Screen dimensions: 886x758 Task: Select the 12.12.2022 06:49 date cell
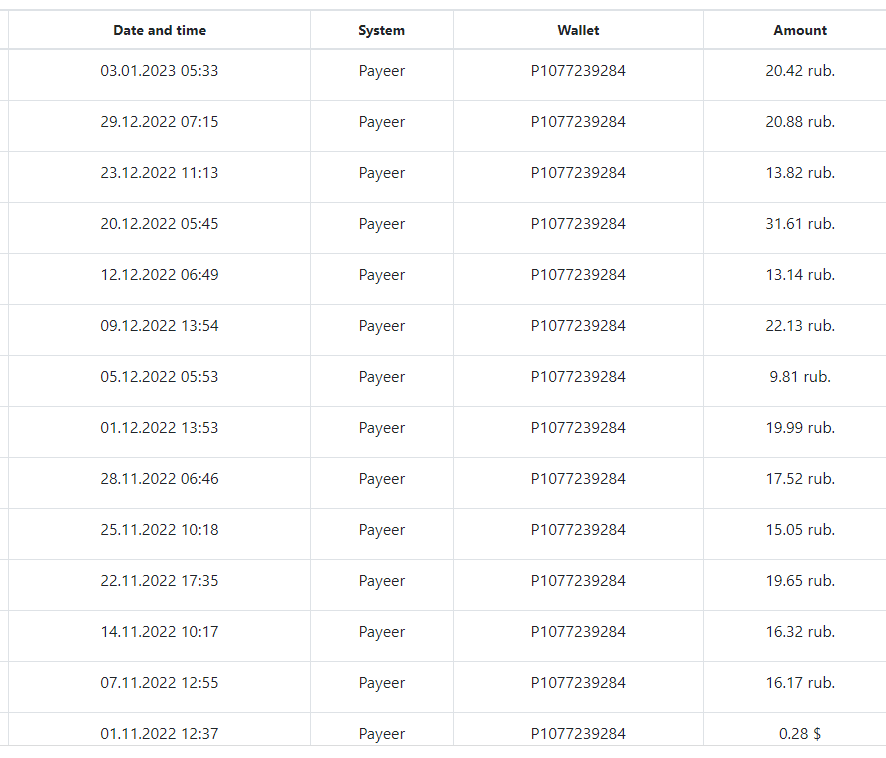(159, 275)
